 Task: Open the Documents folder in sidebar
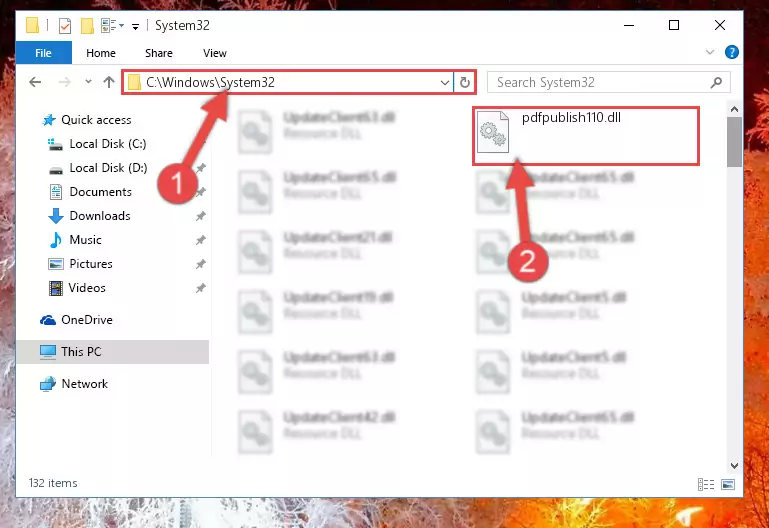101,192
